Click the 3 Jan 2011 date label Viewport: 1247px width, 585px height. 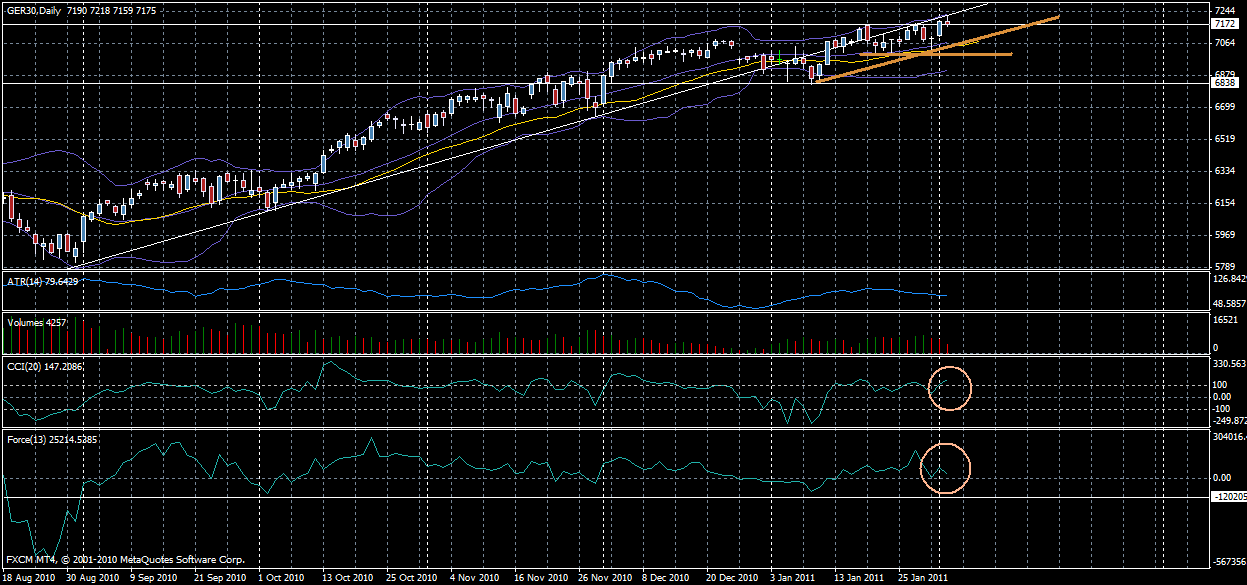pos(795,578)
